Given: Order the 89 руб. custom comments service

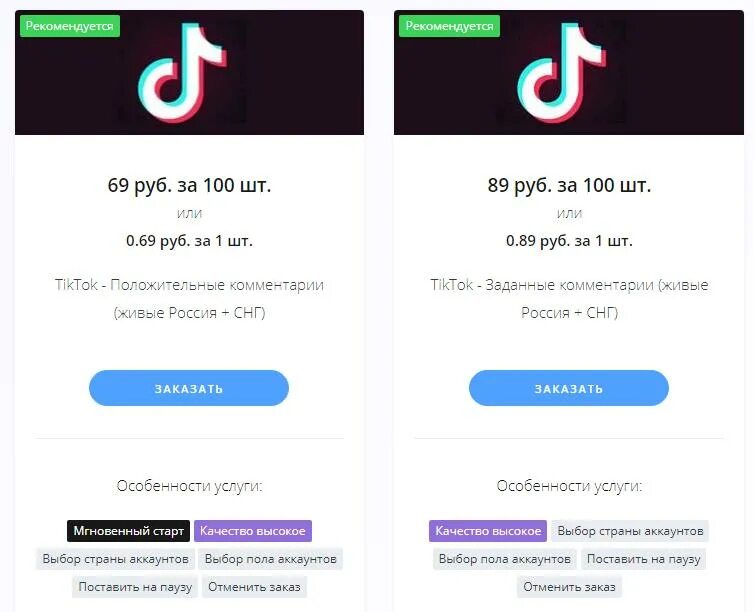Looking at the screenshot, I should pyautogui.click(x=569, y=388).
